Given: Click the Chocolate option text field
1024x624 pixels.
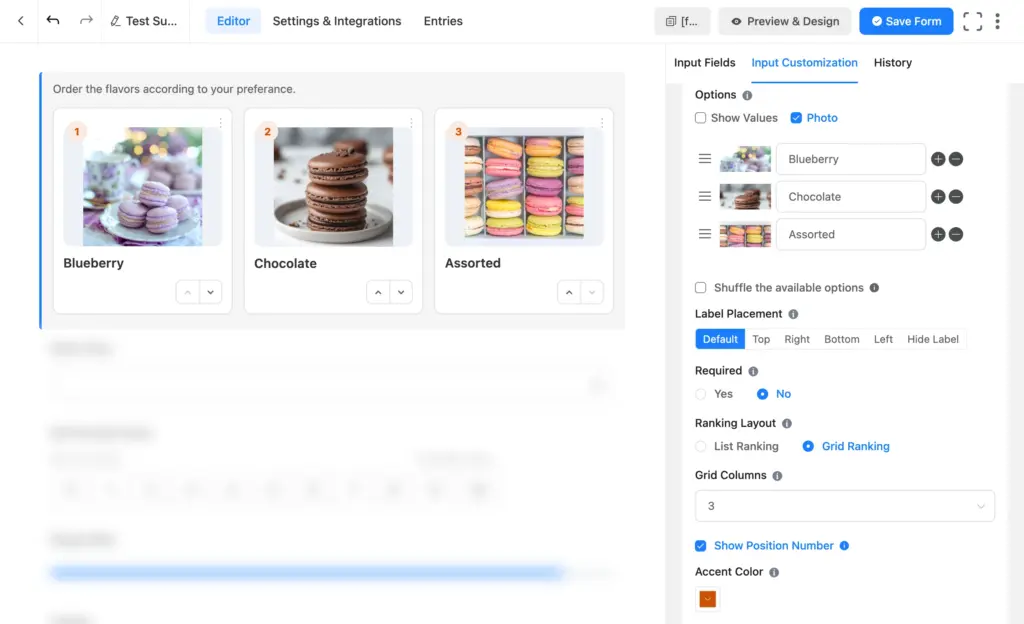Looking at the screenshot, I should tap(850, 196).
